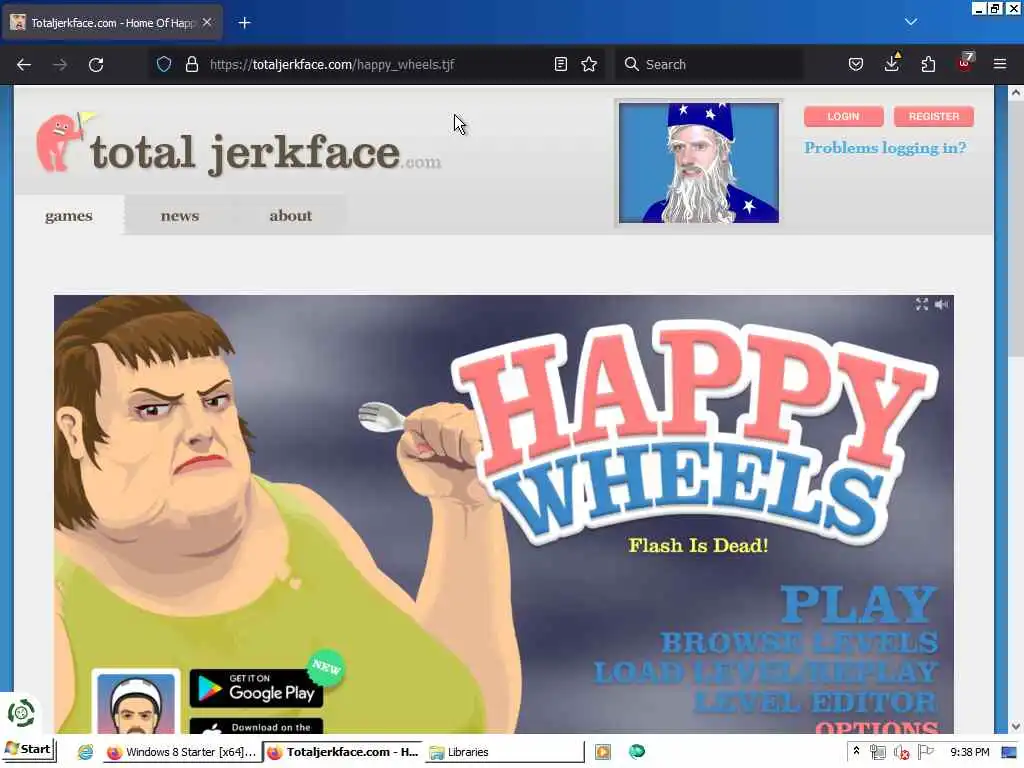Open the Firefox hamburger menu
Screen dimensions: 1024x768
point(1000,64)
